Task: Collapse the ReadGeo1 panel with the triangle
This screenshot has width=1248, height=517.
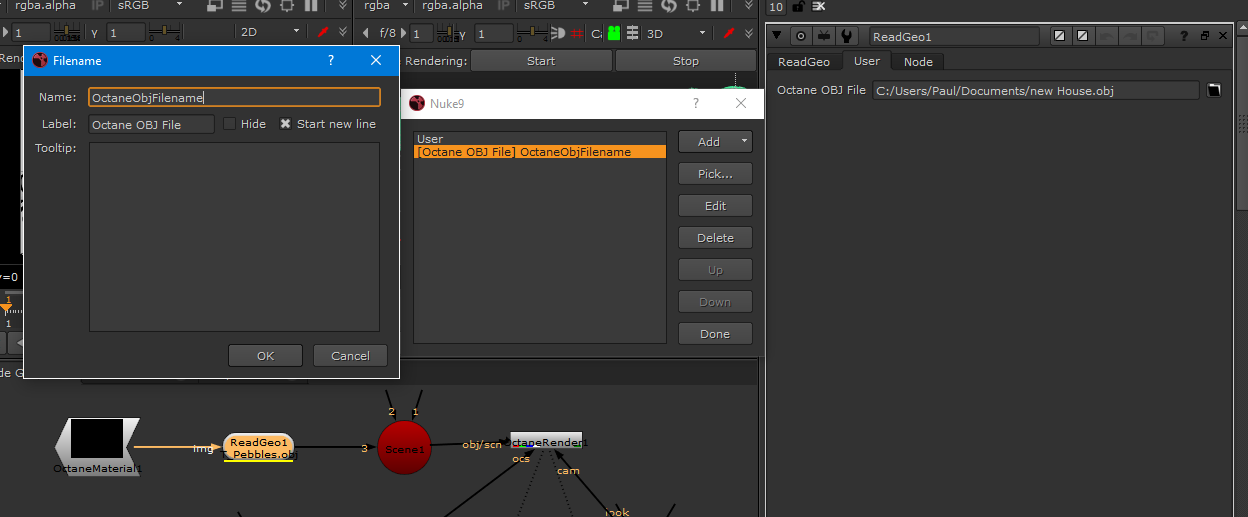Action: [778, 37]
